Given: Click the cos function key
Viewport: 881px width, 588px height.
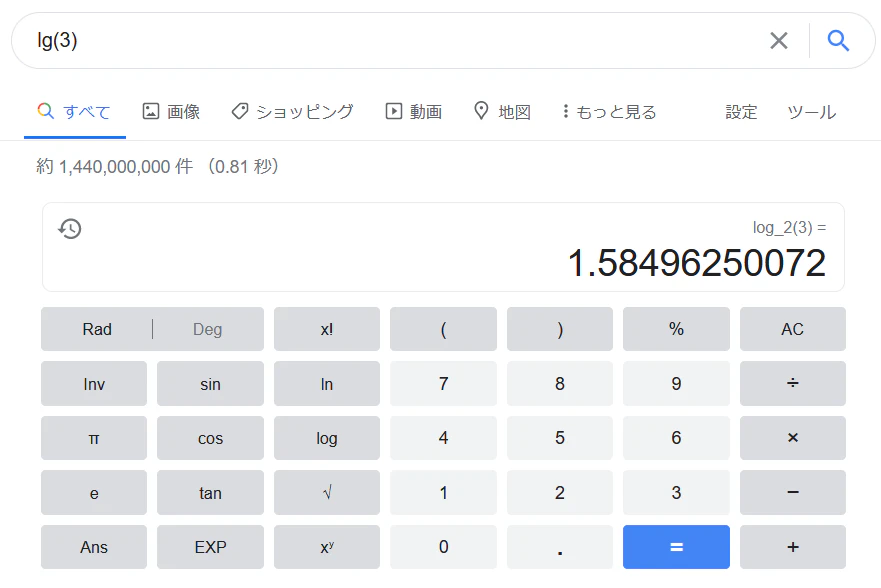Looking at the screenshot, I should (210, 438).
